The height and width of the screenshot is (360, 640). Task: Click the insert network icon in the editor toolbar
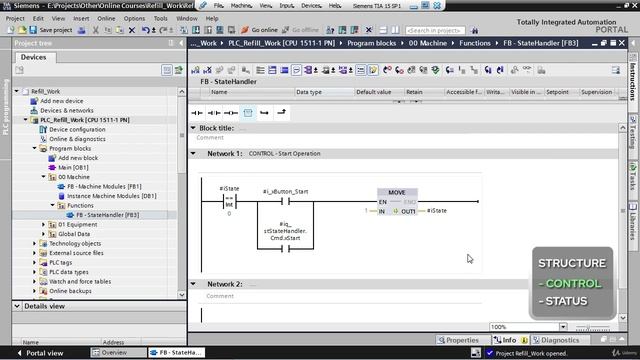[x=195, y=70]
